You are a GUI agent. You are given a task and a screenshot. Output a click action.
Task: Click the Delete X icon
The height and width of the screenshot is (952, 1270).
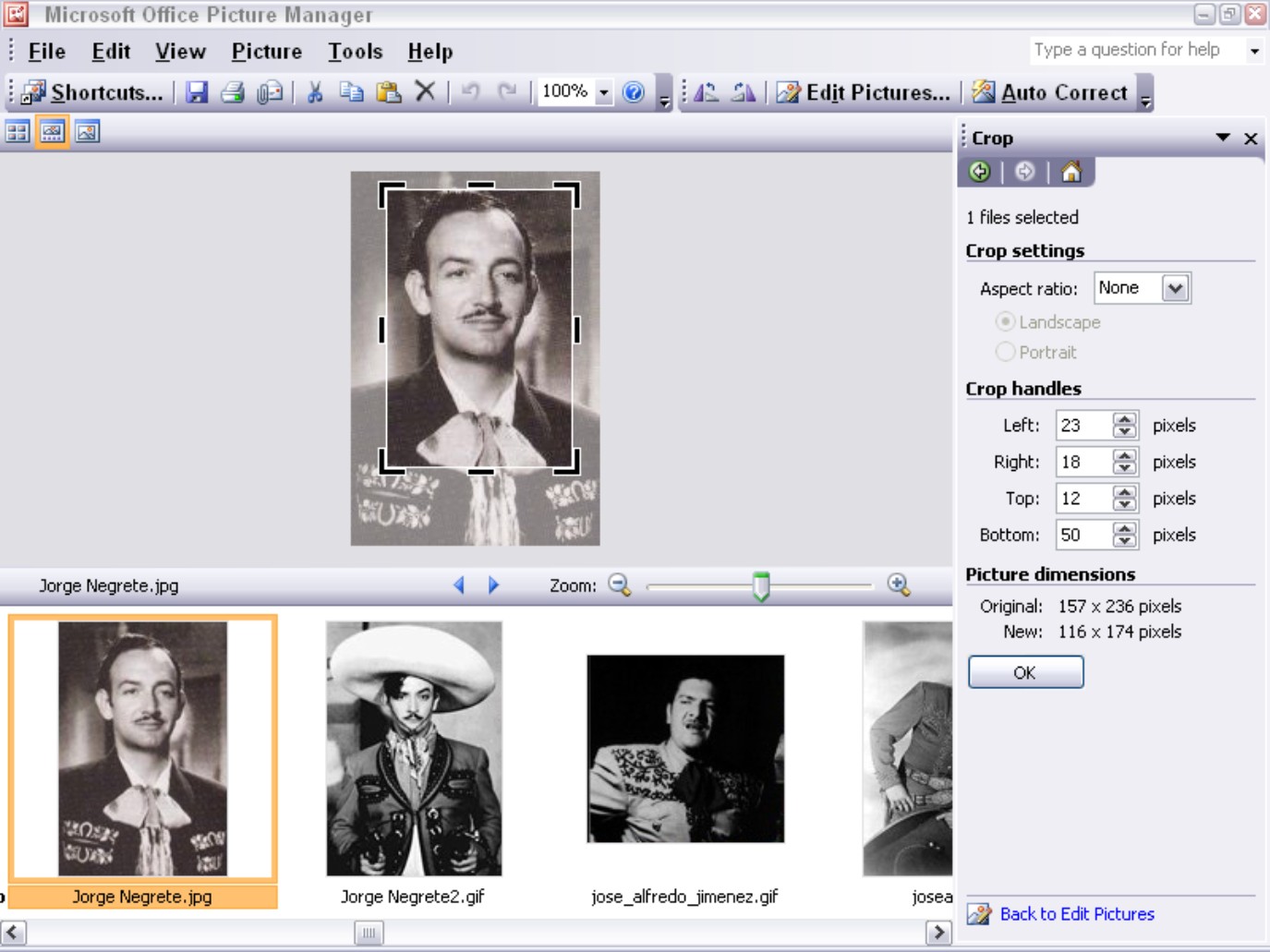pos(425,91)
